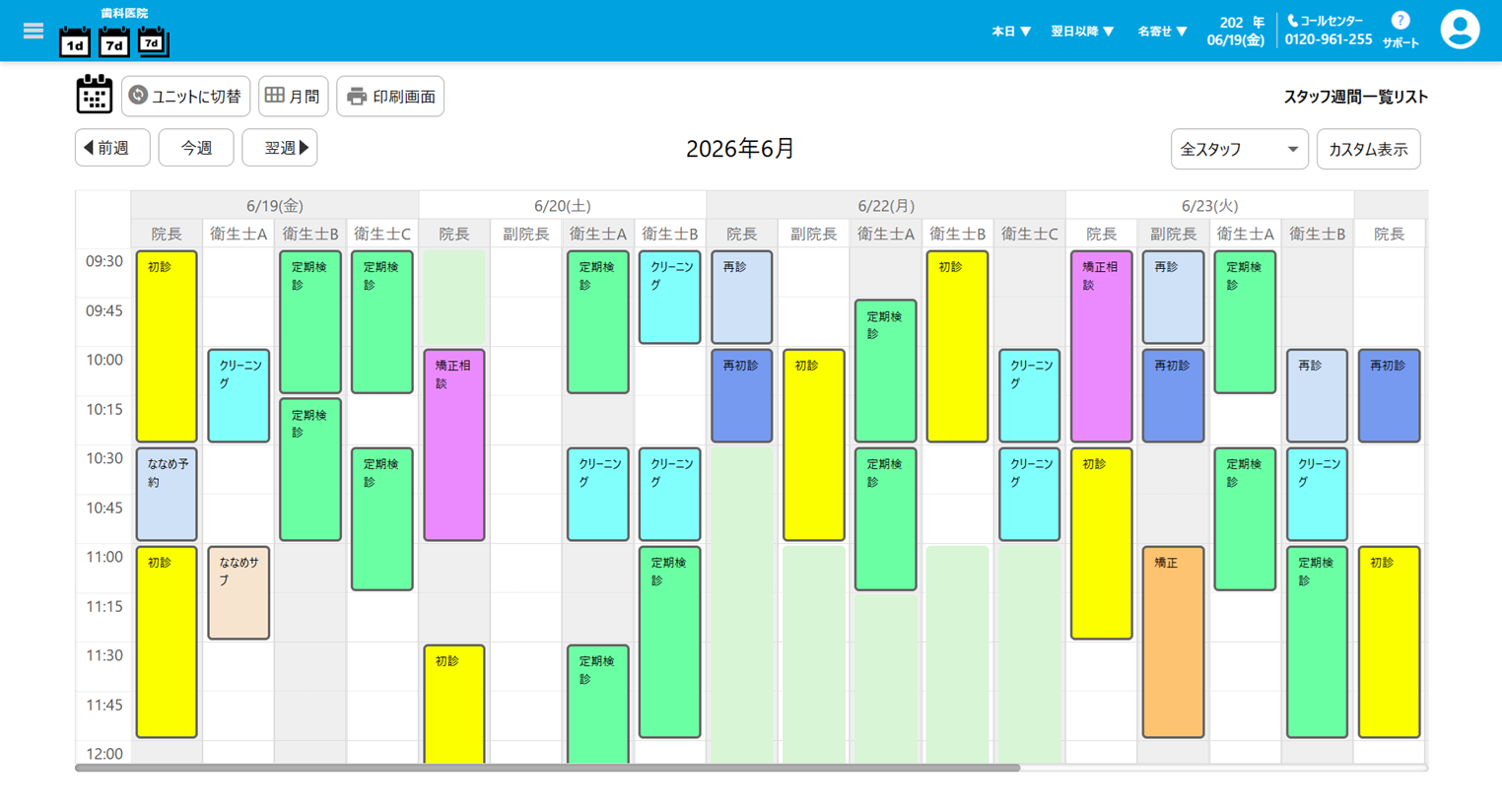Viewport: 1502px width, 812px height.
Task: Open the 再診 appointment at 09:30 on 6/22
Action: click(x=741, y=297)
